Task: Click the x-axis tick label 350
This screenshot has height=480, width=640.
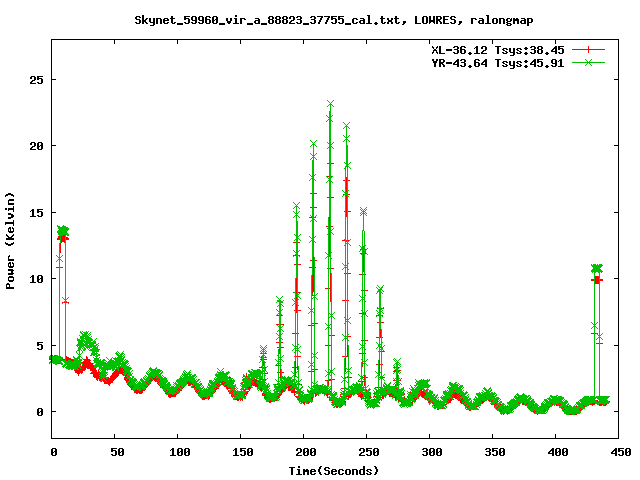Action: pos(495,452)
